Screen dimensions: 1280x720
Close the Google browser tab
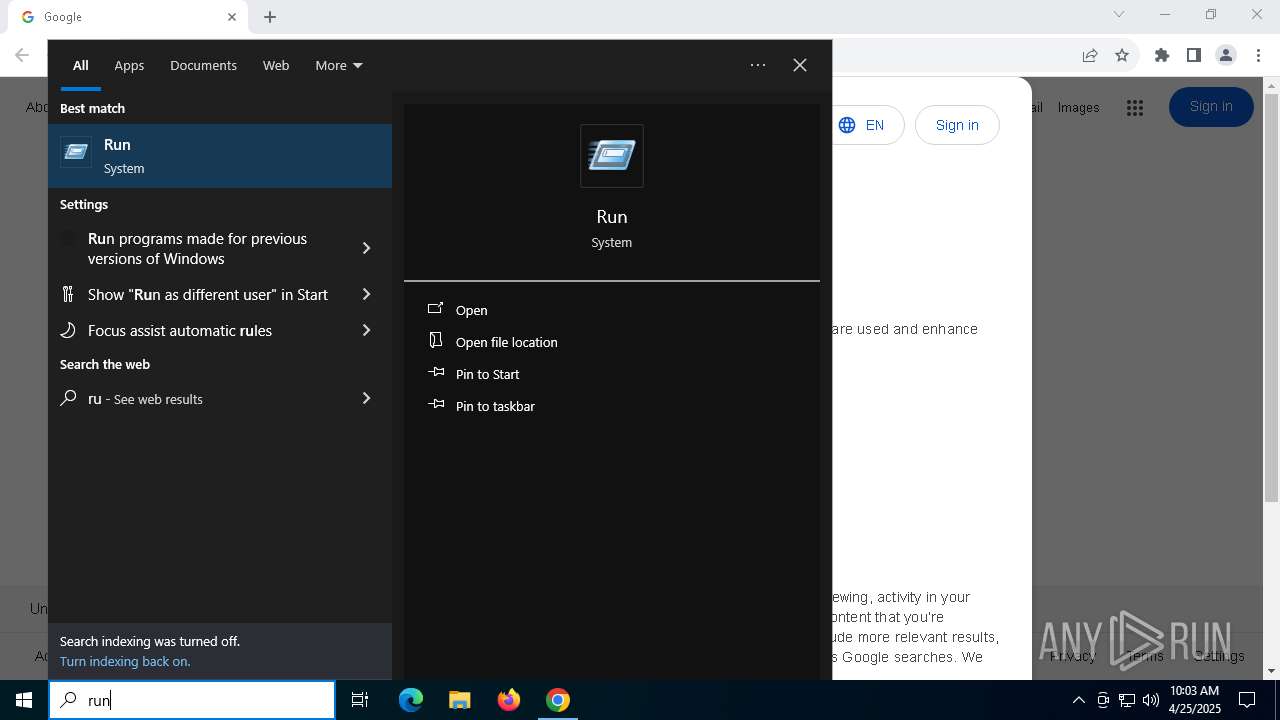click(232, 17)
